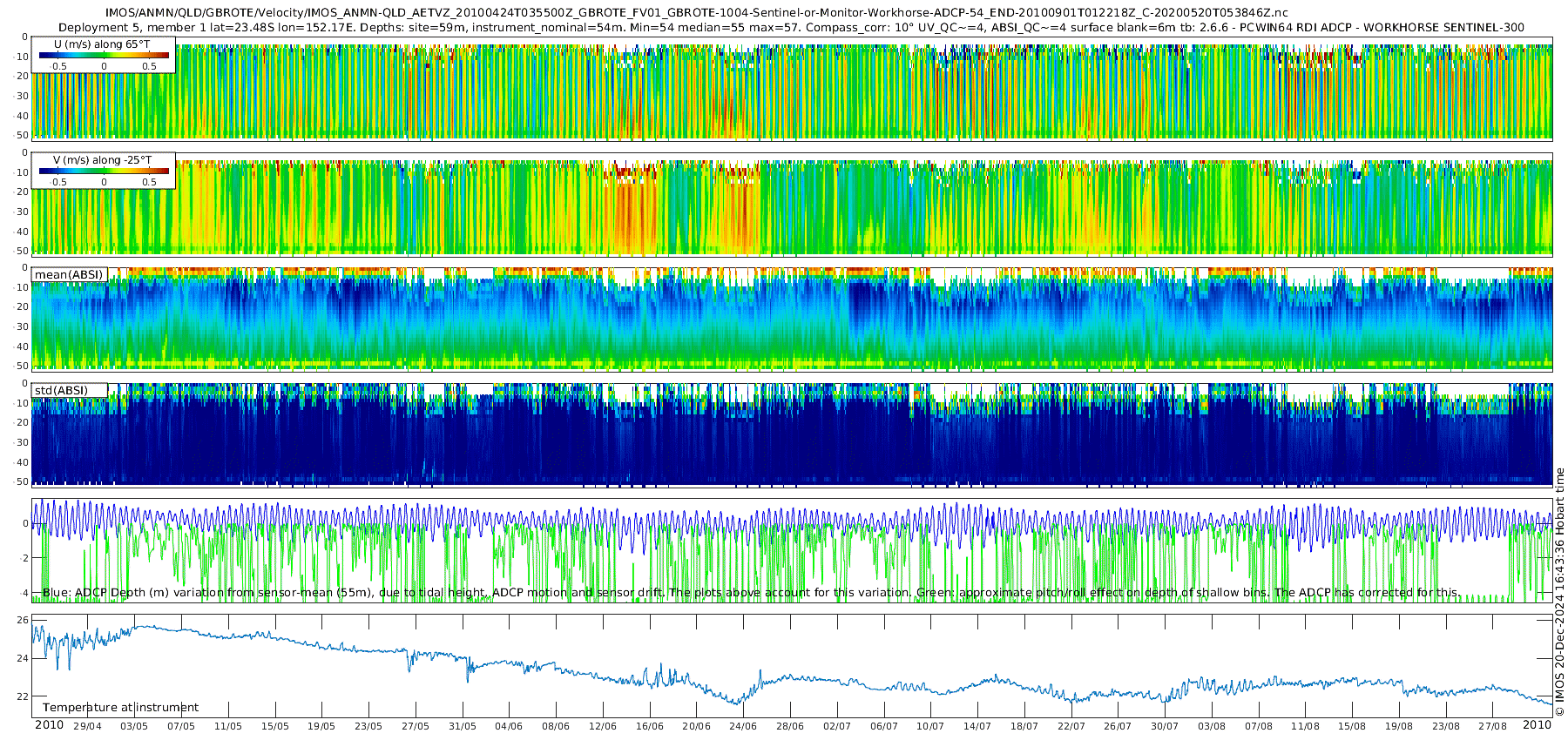Click the 'Temperature at instrument' label
This screenshot has width=1568, height=740.
pyautogui.click(x=120, y=708)
